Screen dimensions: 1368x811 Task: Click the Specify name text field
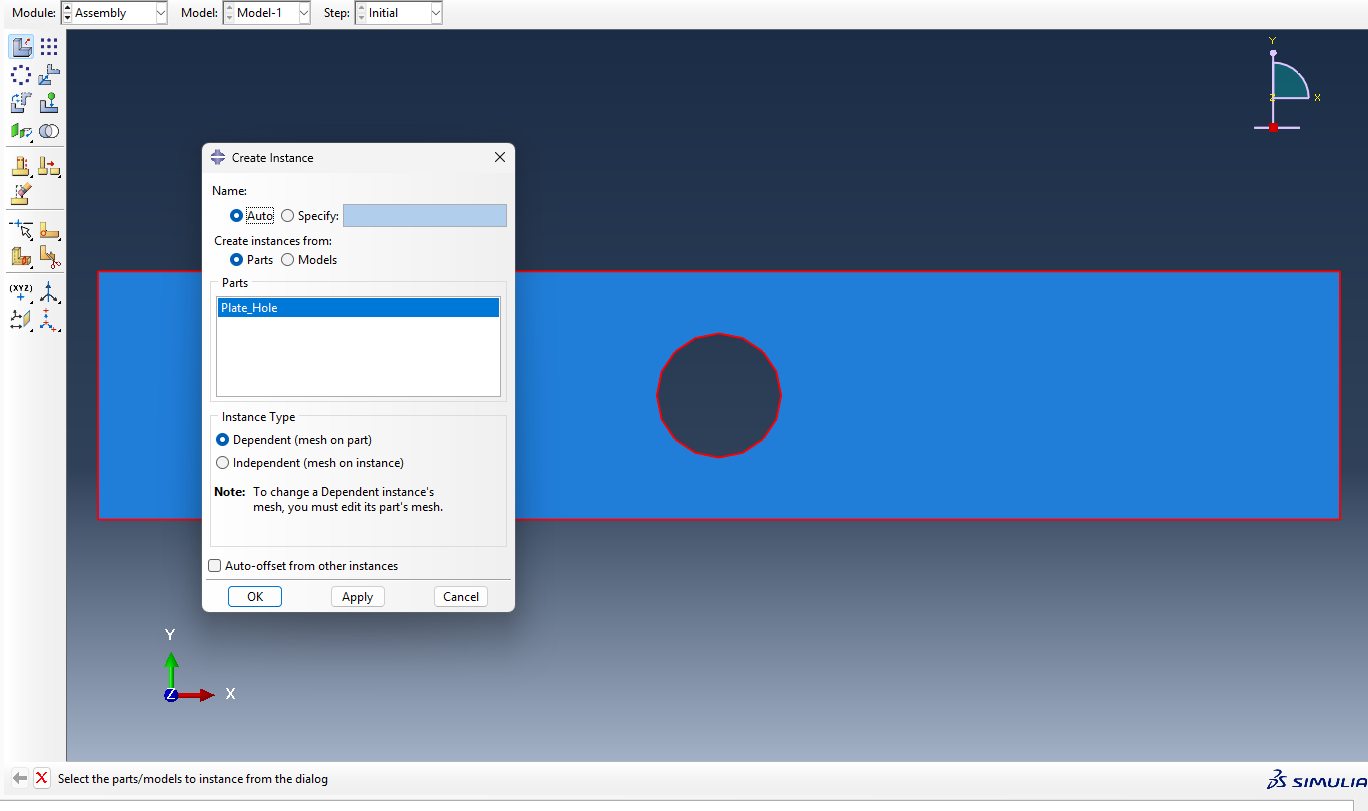[x=424, y=216]
